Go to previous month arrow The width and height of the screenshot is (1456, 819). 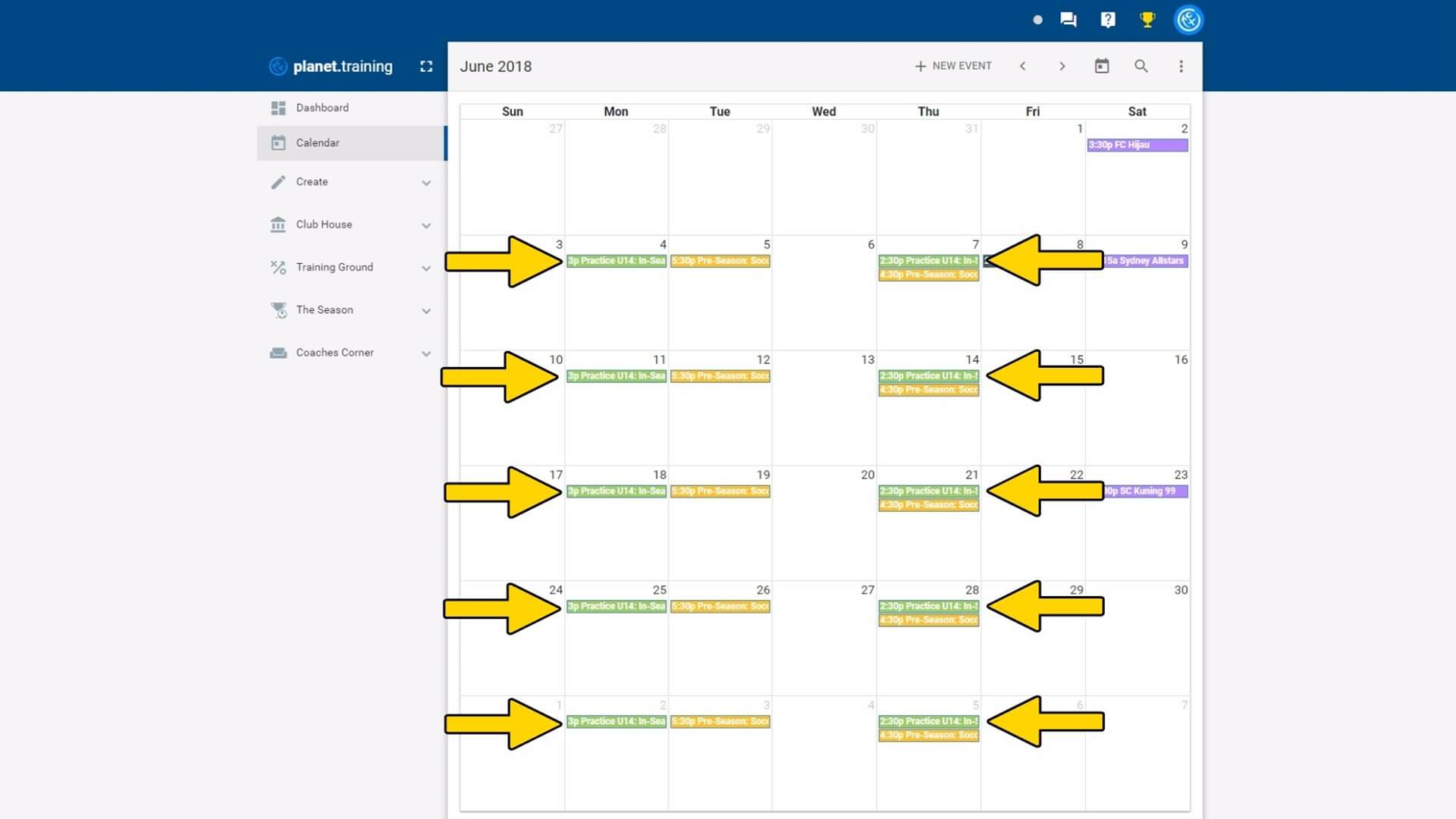point(1023,66)
